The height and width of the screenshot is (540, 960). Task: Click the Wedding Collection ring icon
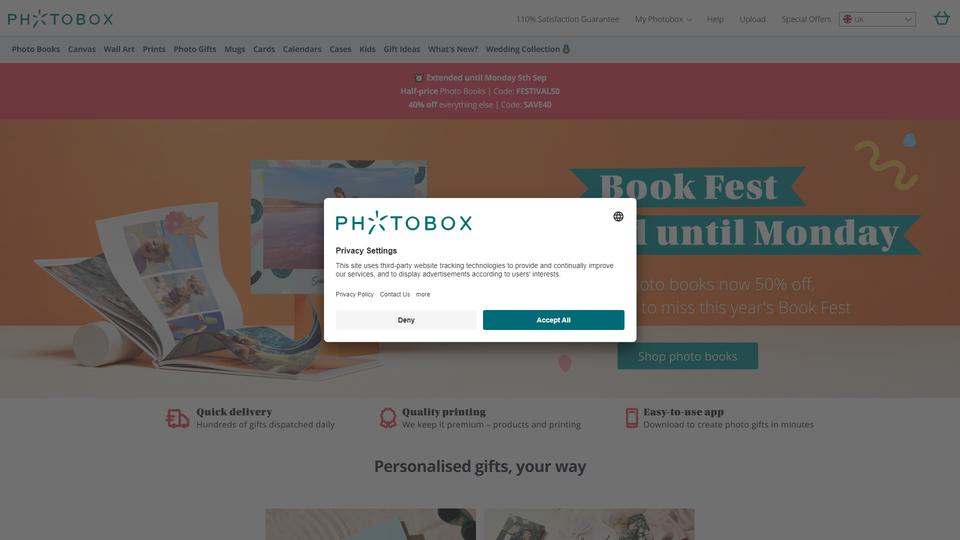click(x=566, y=49)
